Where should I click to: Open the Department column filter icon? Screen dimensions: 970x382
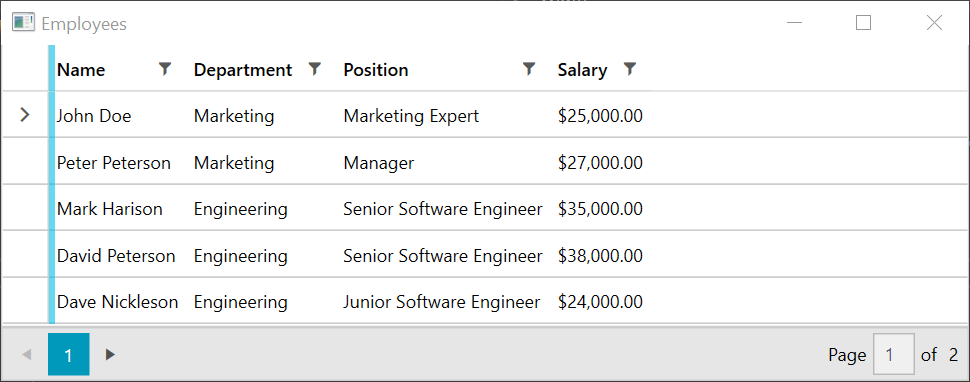[315, 69]
